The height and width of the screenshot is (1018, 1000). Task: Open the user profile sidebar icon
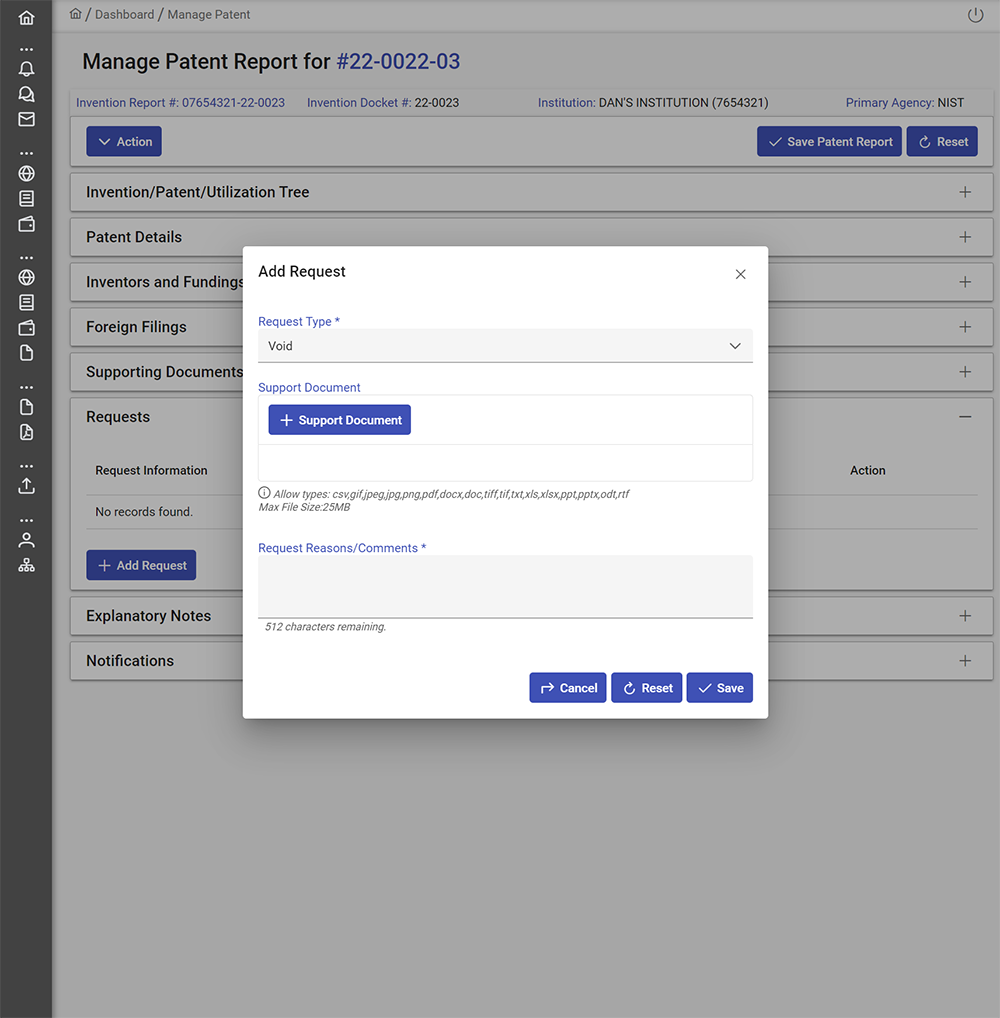click(26, 540)
